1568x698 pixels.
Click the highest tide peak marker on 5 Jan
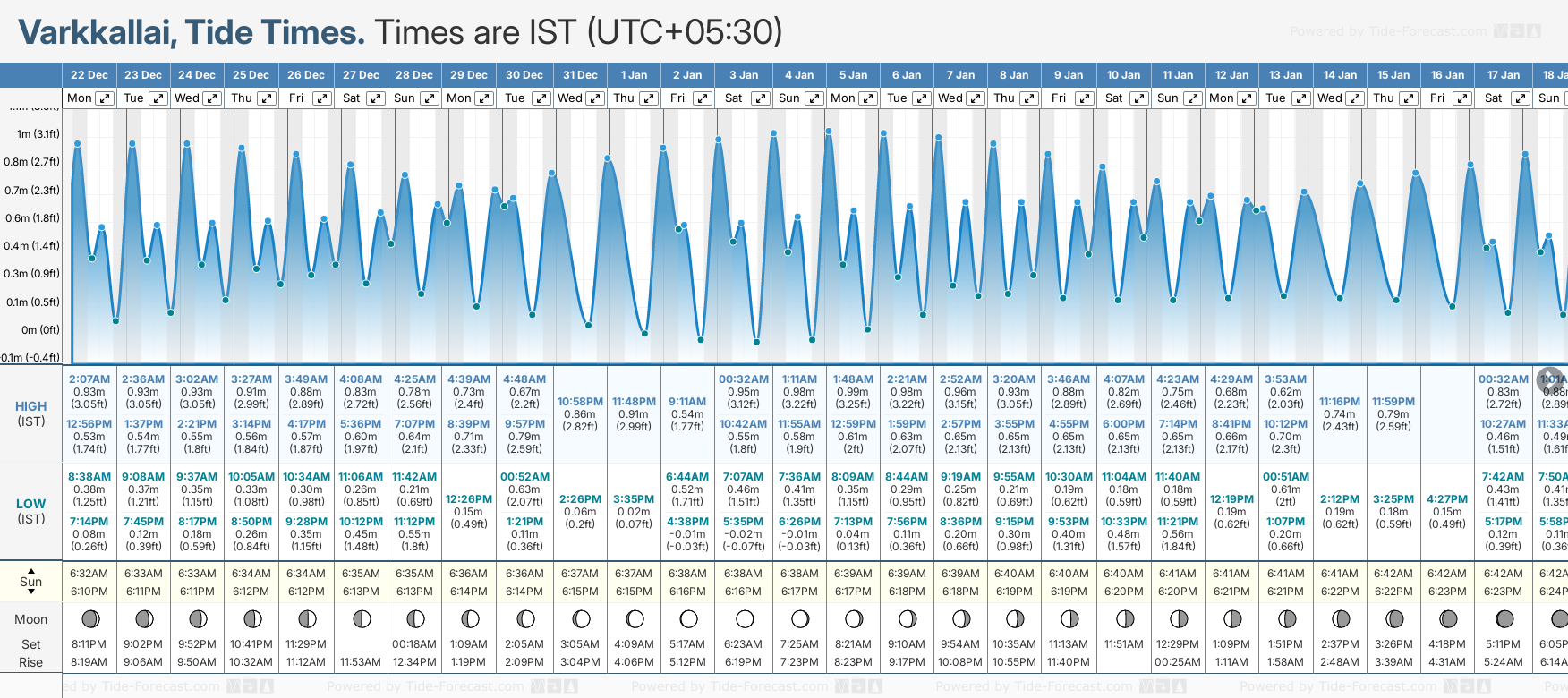(829, 132)
